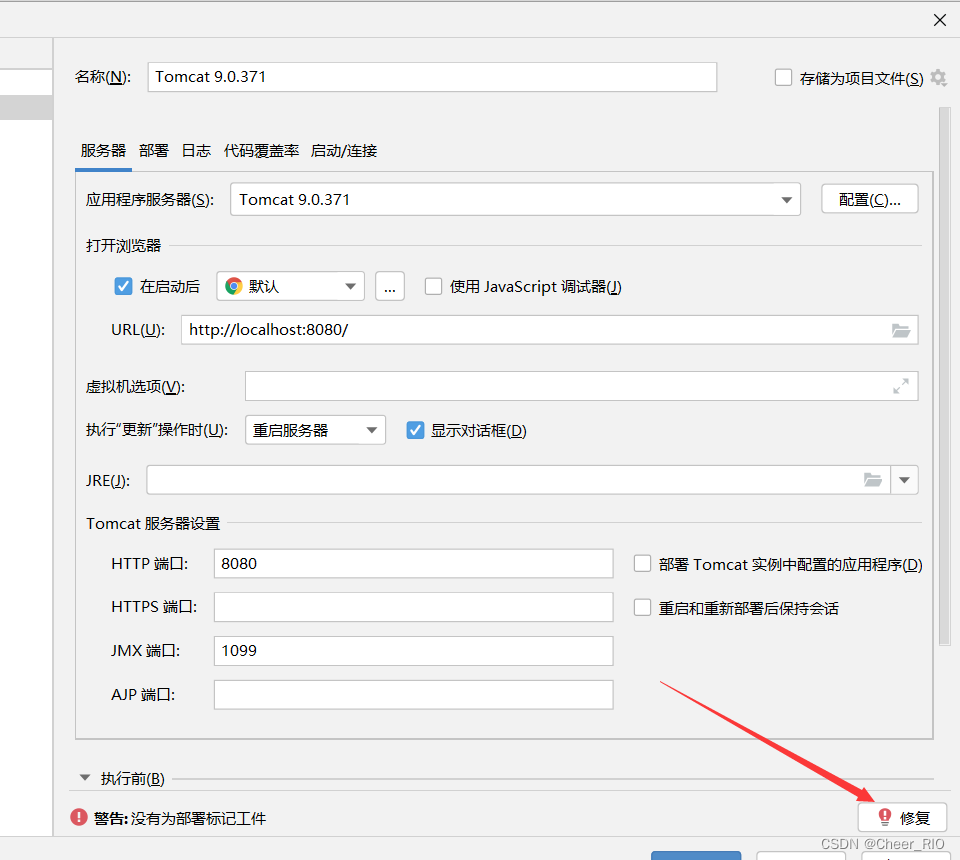Click the empty AJP 端口 field
The width and height of the screenshot is (960, 860).
pyautogui.click(x=413, y=695)
